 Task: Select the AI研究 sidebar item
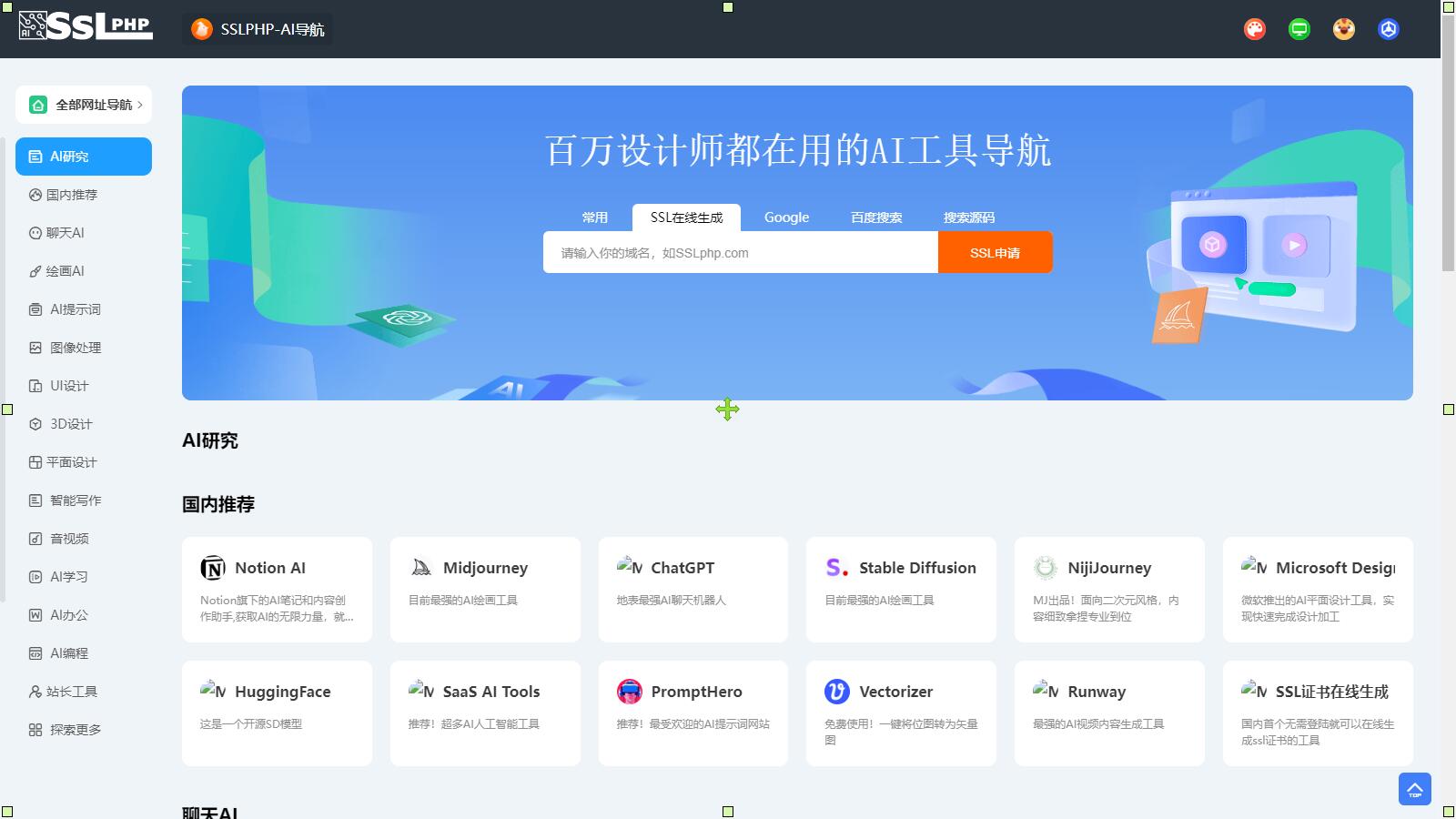tap(84, 157)
